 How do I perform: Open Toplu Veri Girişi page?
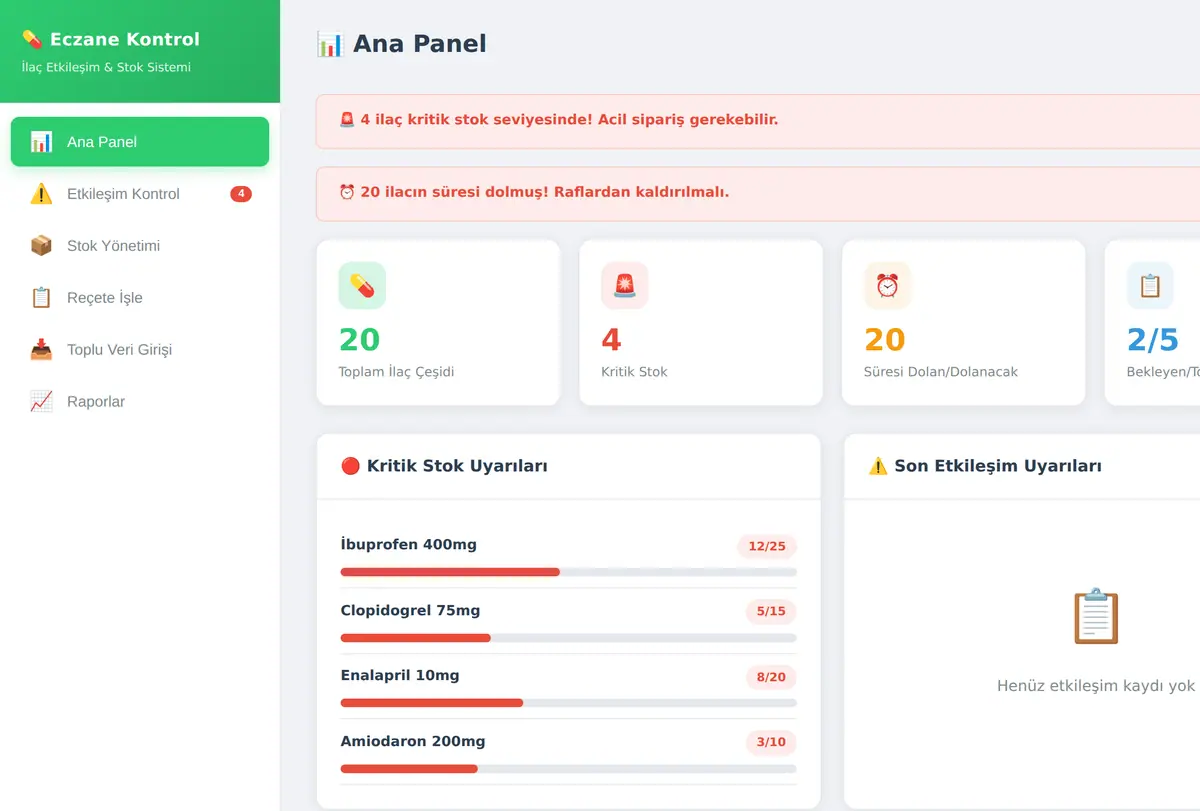(x=140, y=350)
